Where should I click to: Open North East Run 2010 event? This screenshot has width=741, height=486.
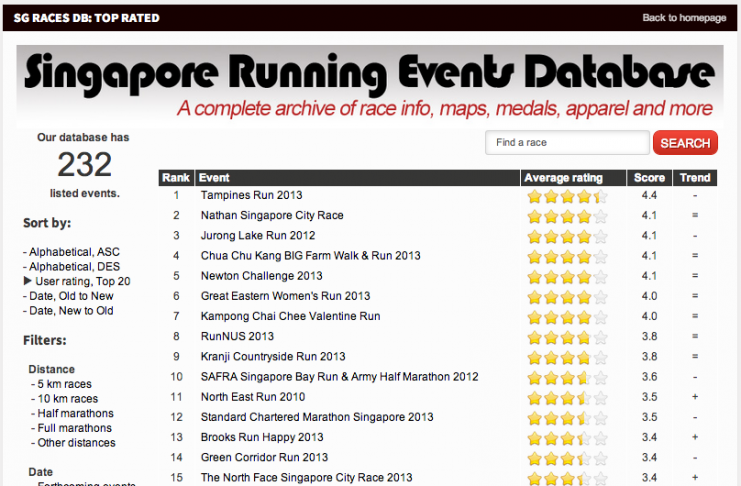point(253,397)
